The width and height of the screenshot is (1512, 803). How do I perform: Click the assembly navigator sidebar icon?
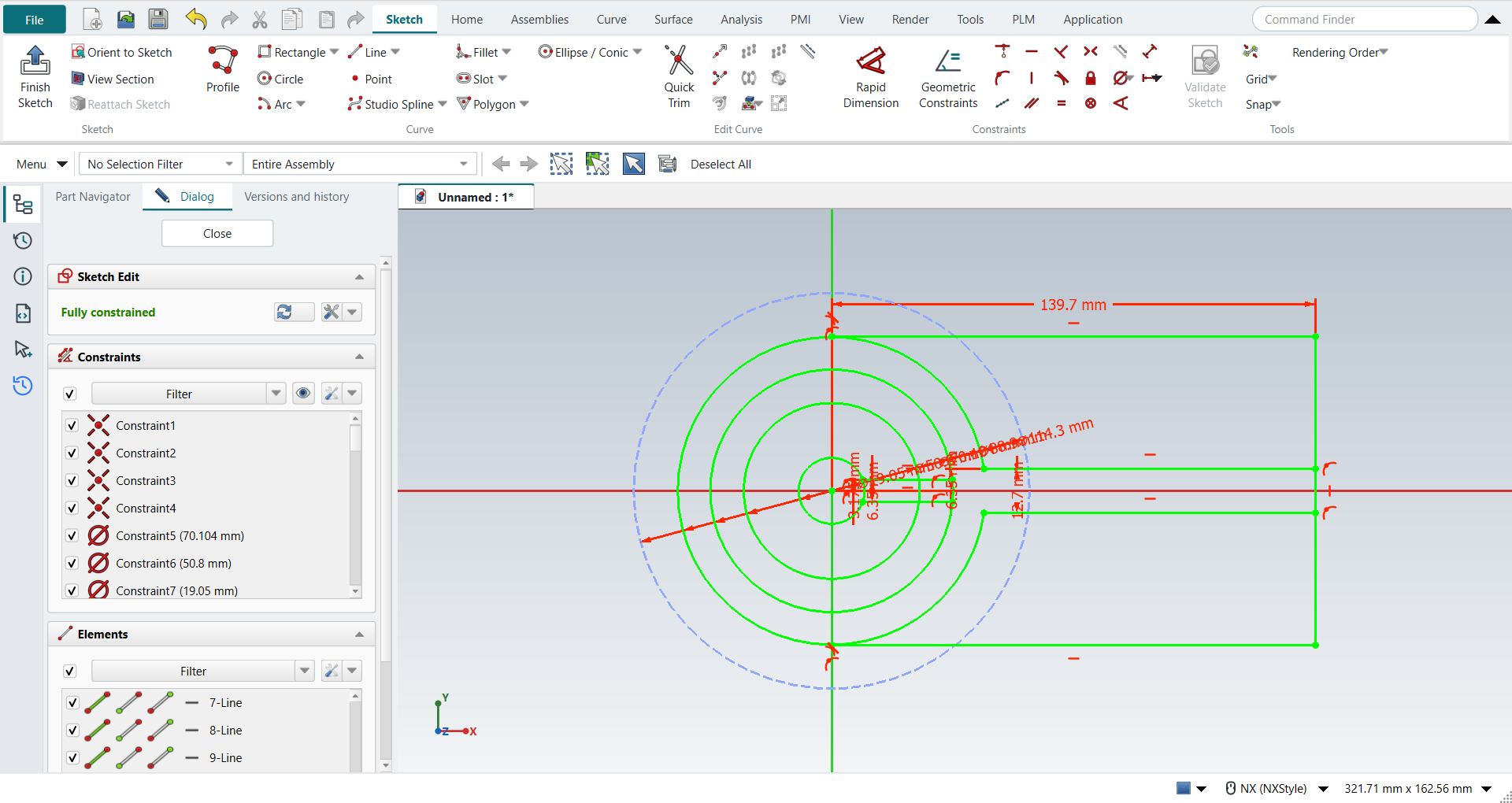click(x=23, y=205)
